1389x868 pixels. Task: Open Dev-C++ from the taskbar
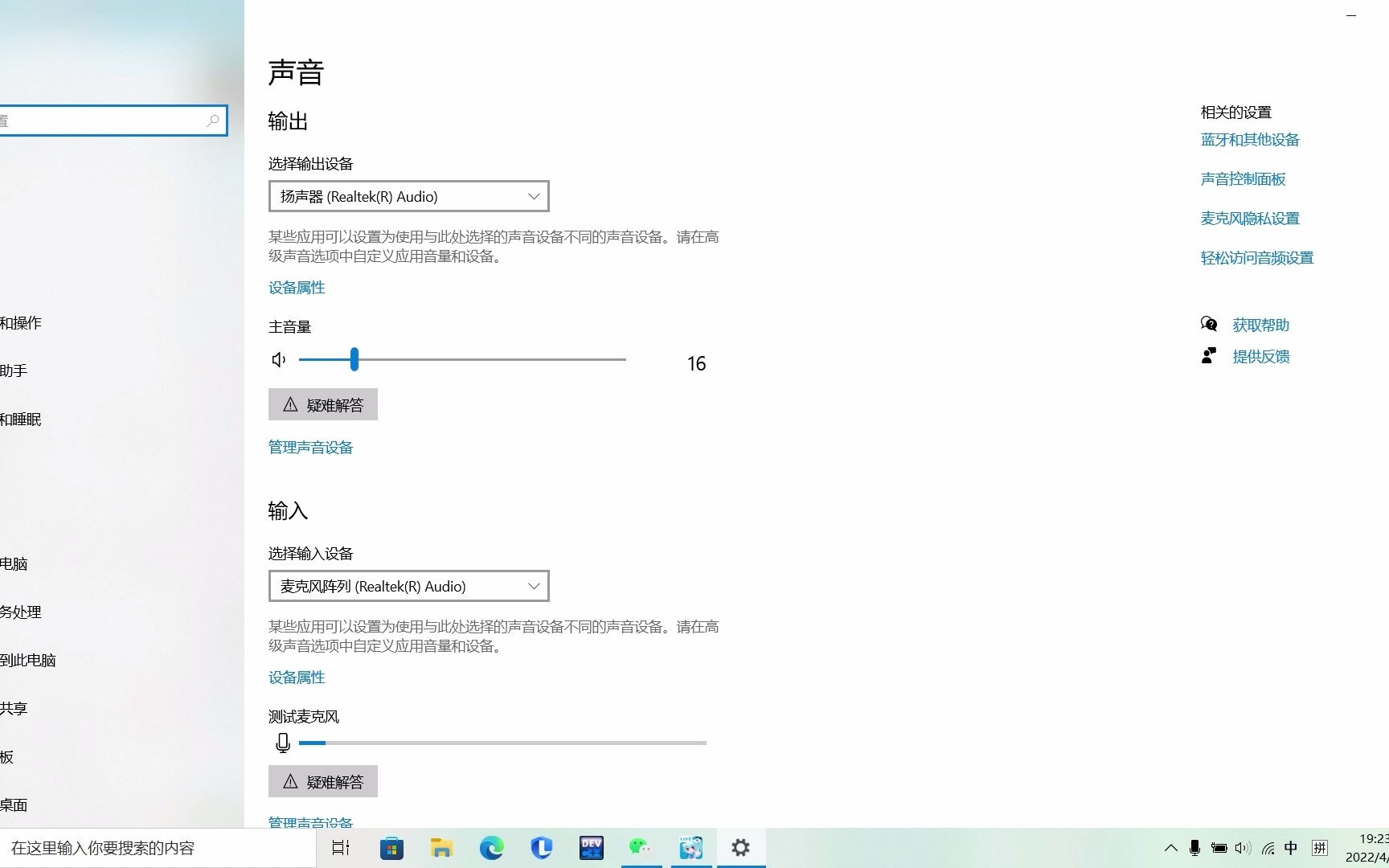pyautogui.click(x=592, y=848)
